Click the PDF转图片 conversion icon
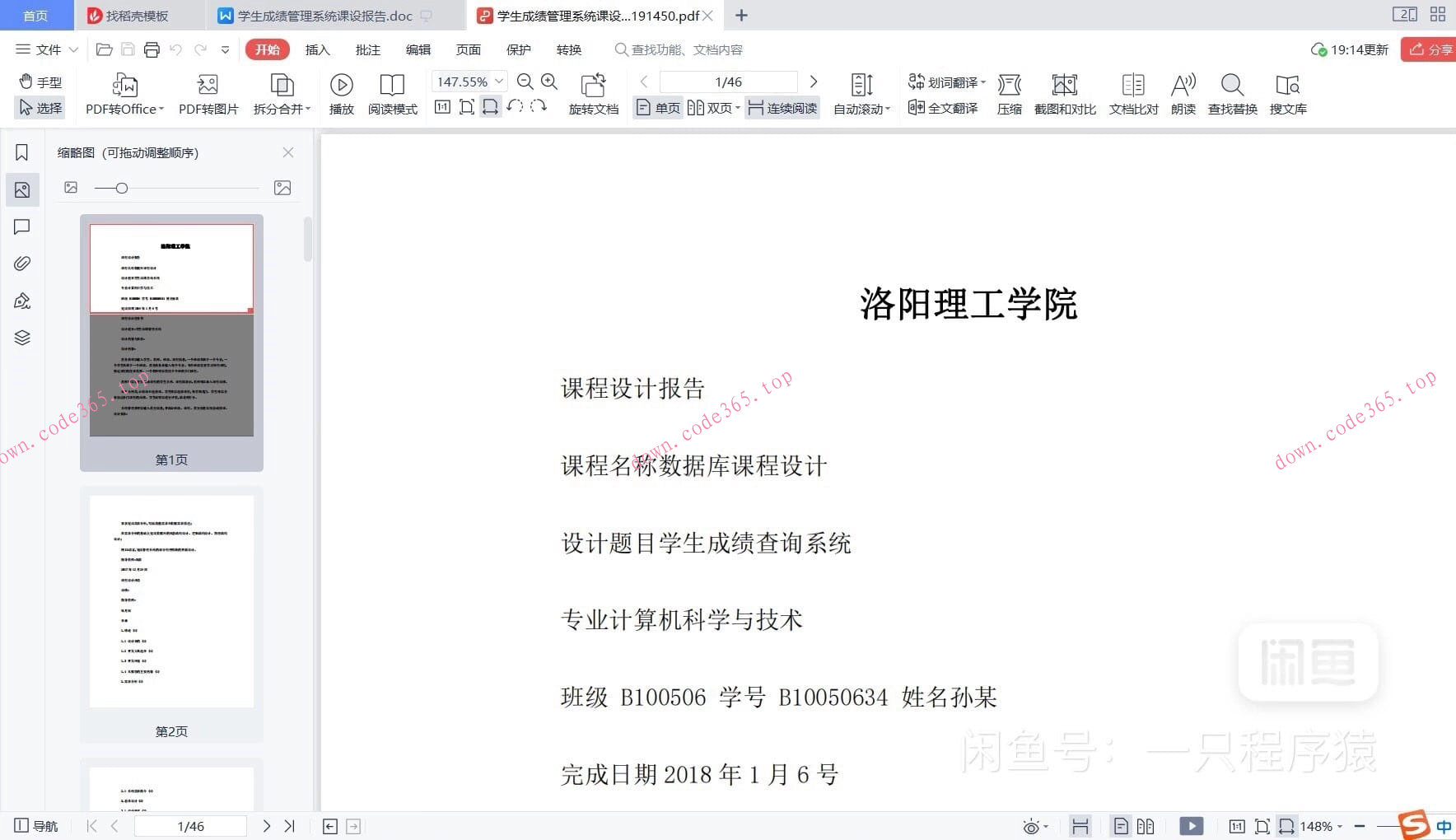This screenshot has height=840, width=1456. click(207, 93)
